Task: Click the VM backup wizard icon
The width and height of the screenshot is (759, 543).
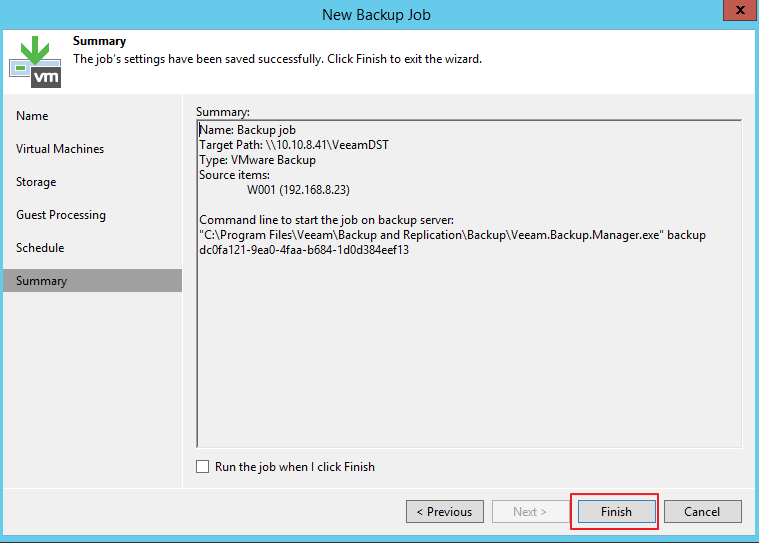Action: (35, 61)
